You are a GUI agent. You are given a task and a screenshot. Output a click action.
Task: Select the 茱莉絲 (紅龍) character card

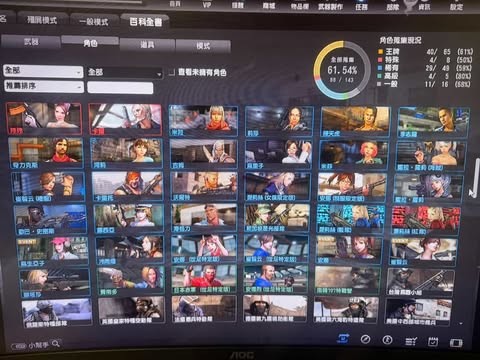click(426, 220)
